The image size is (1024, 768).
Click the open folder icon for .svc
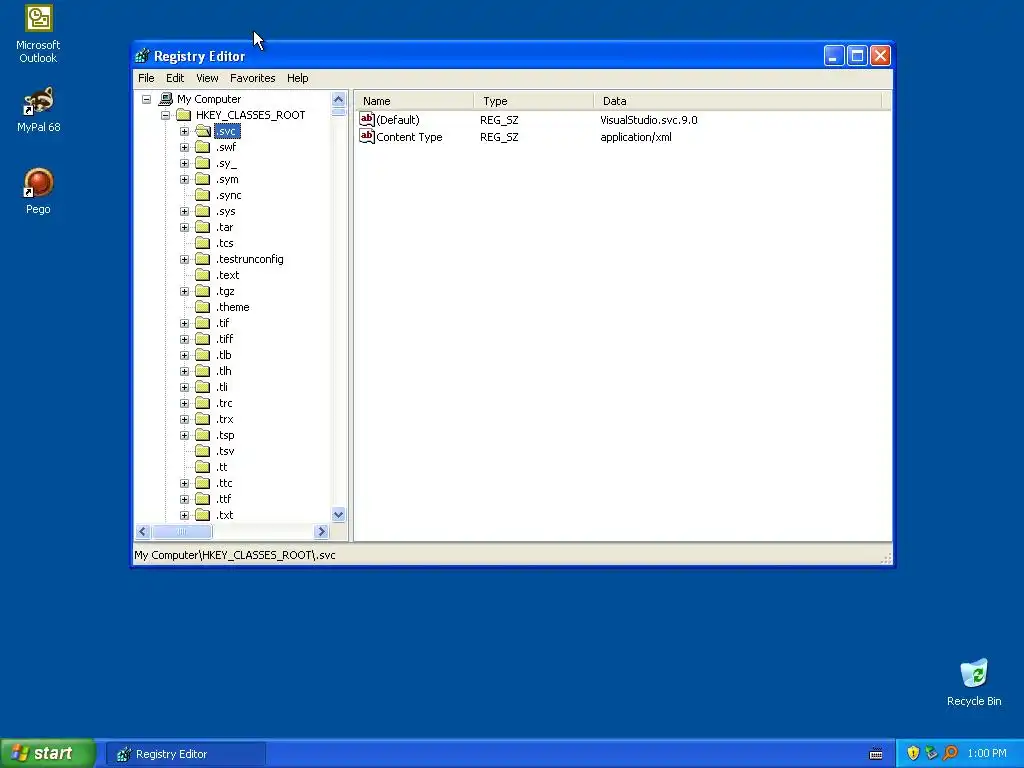click(203, 131)
